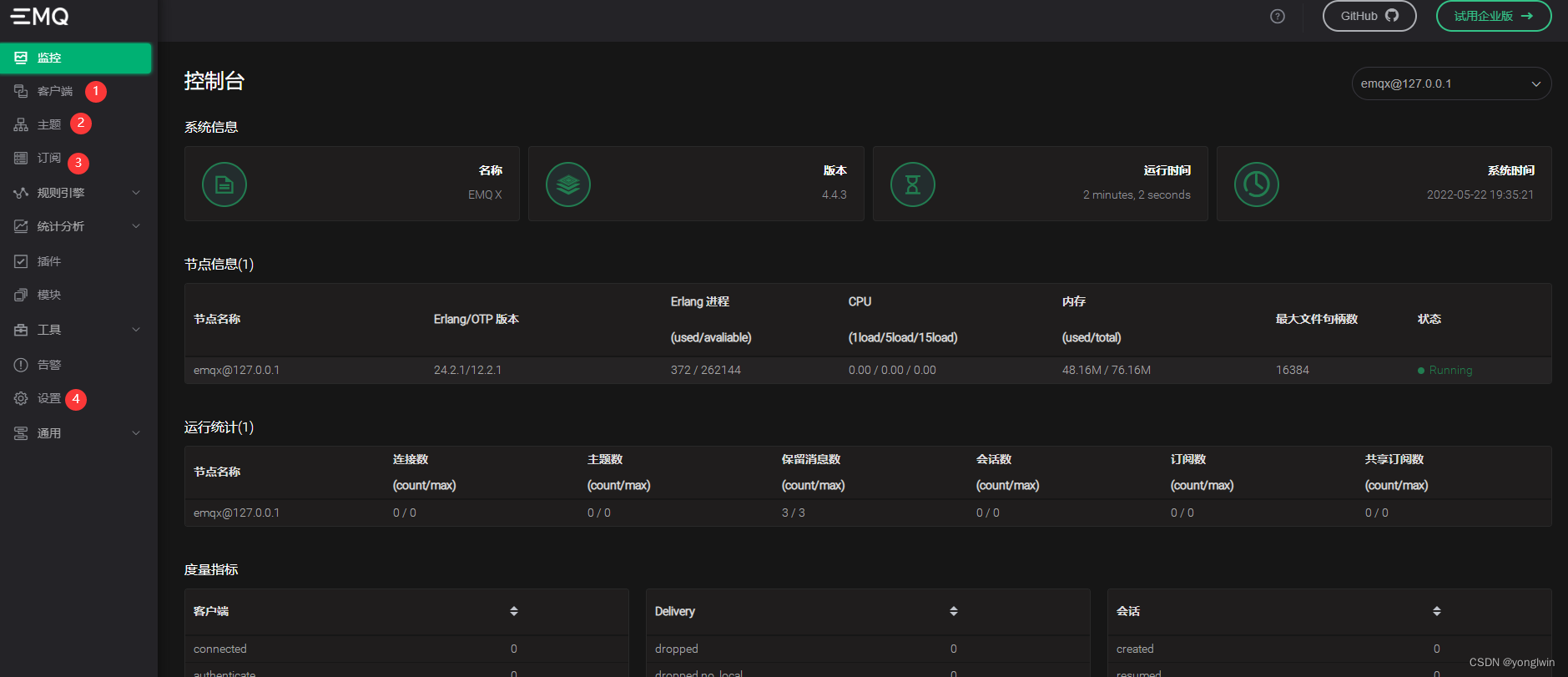Screen dimensions: 1568x677
Task: Open the emqx@127.0.0.1 node dropdown
Action: click(1451, 83)
